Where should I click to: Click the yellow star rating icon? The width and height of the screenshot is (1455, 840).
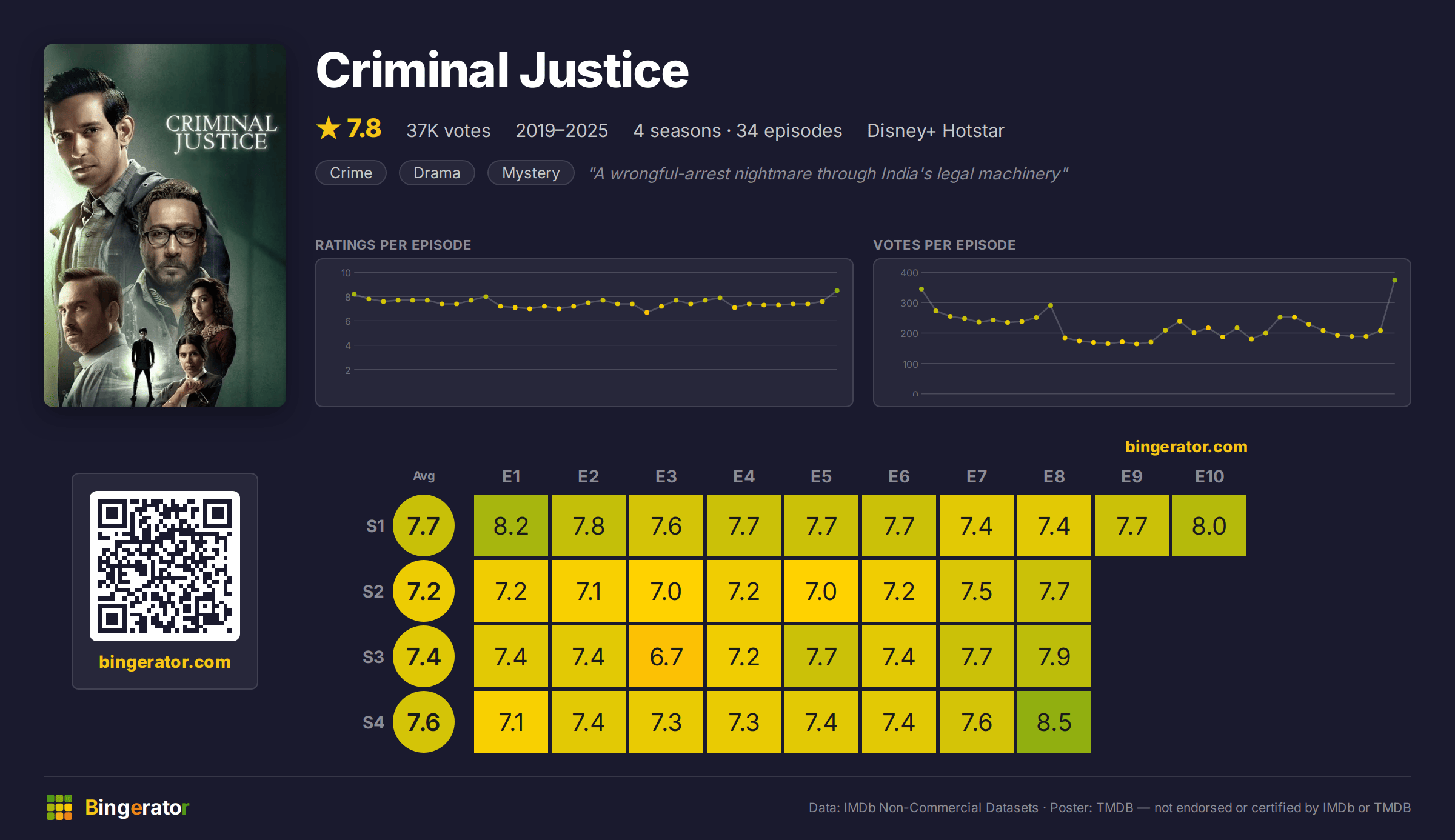pyautogui.click(x=329, y=128)
